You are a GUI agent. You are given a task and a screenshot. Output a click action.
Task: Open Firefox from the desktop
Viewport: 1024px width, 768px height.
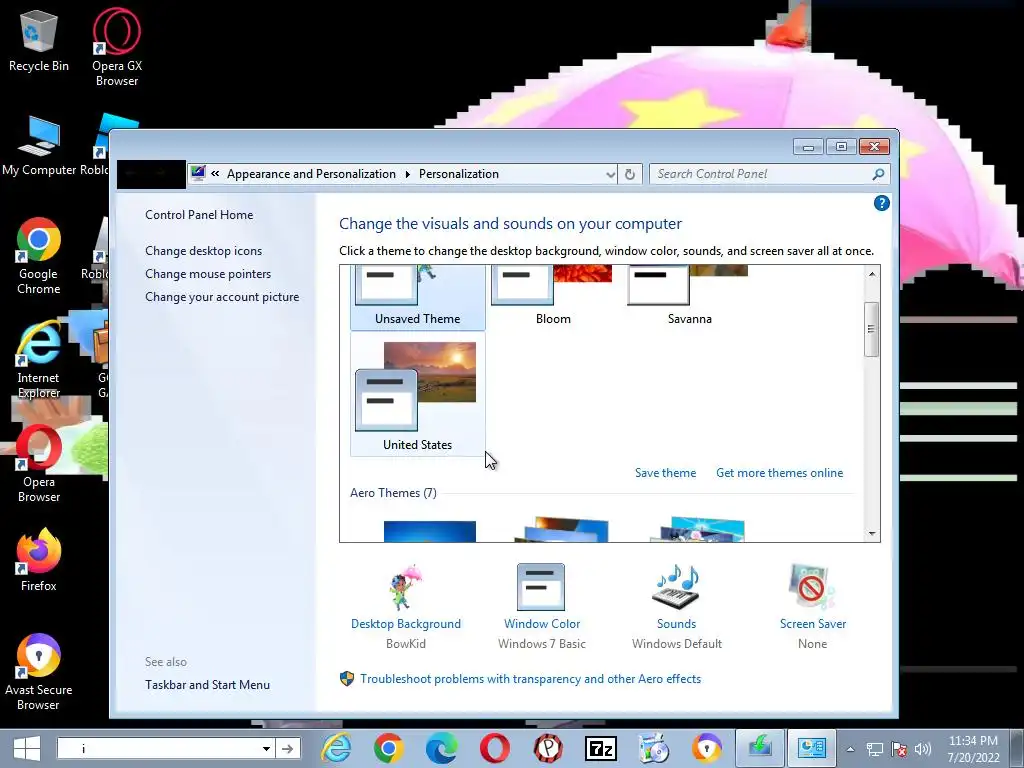pos(39,560)
